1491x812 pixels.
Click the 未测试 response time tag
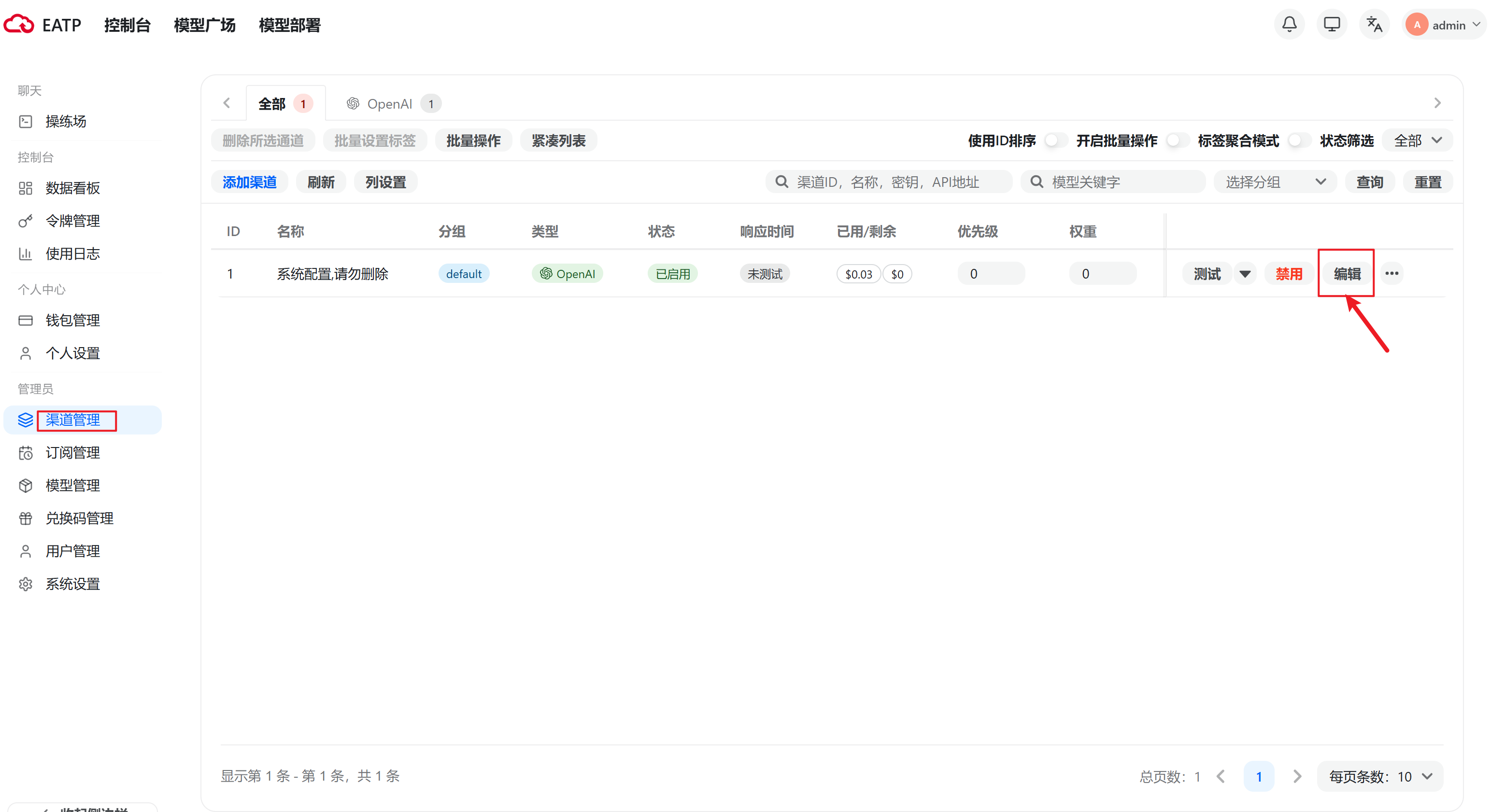tap(765, 274)
